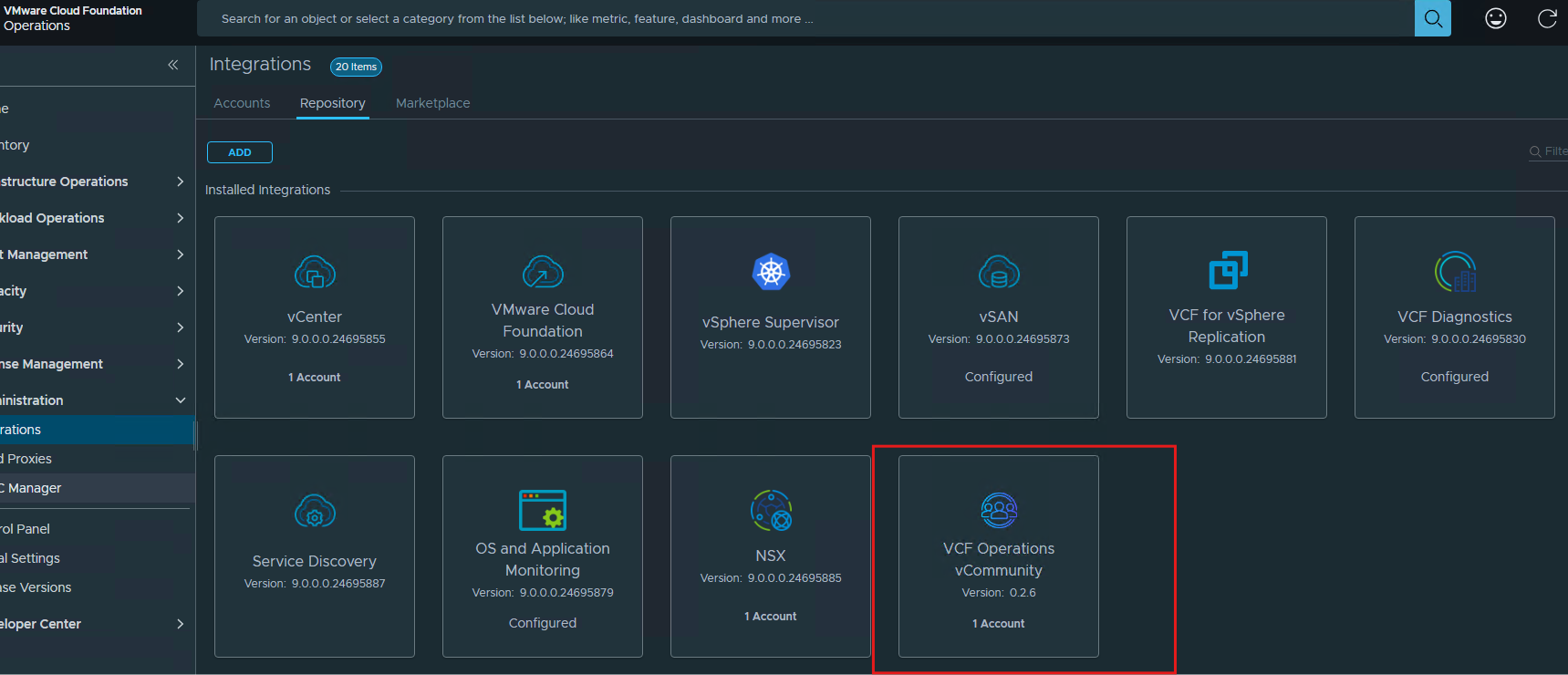Click the refresh icon in the header

coord(1547,18)
